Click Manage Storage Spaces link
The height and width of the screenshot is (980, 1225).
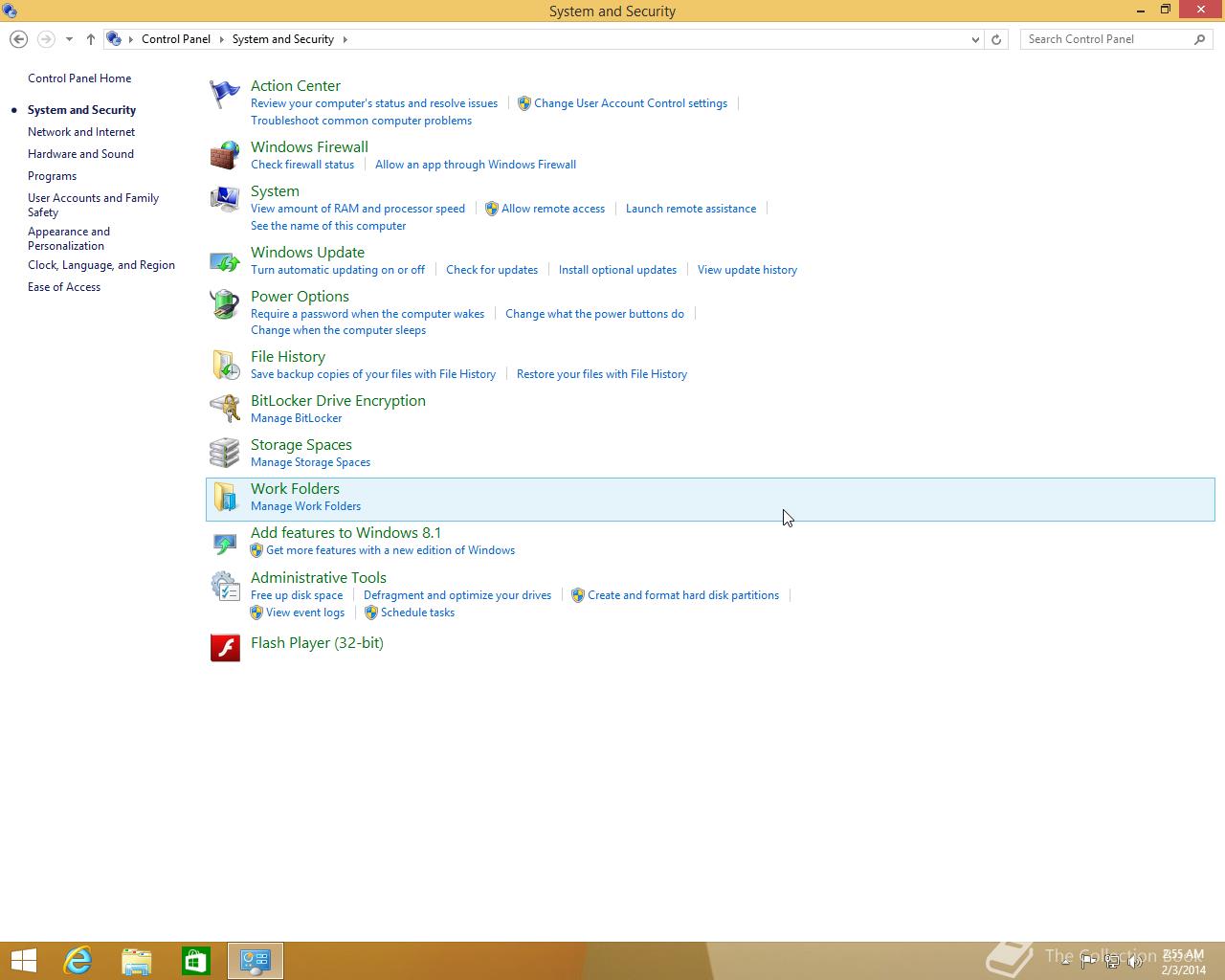310,462
